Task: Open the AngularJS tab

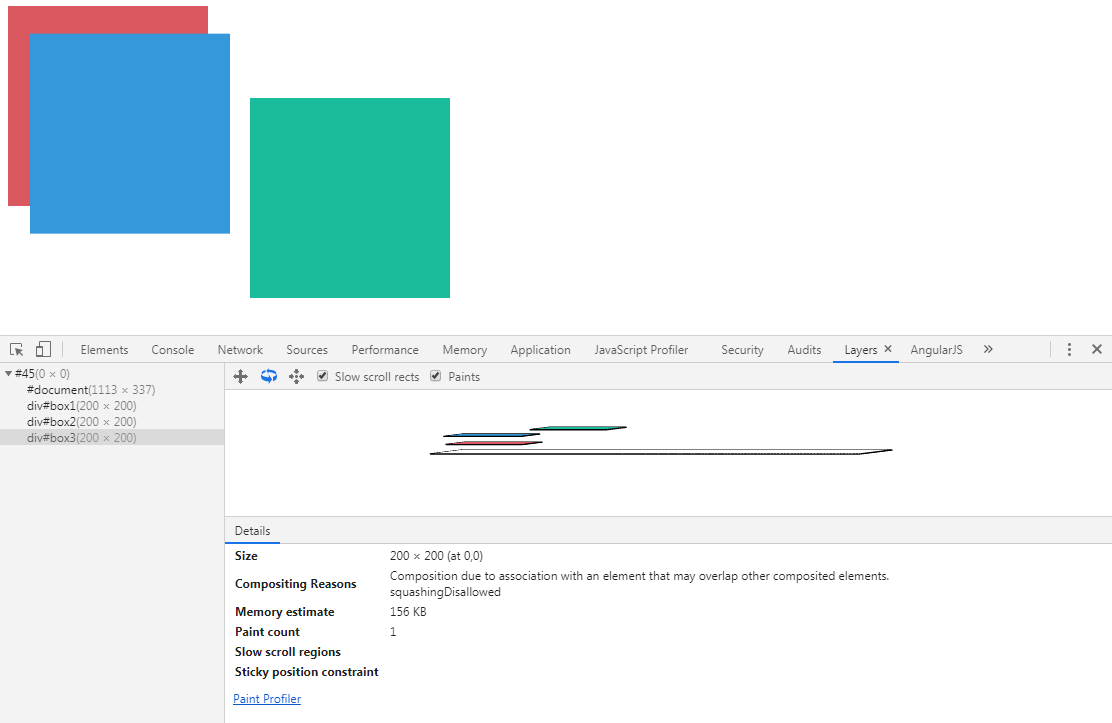Action: (x=936, y=350)
